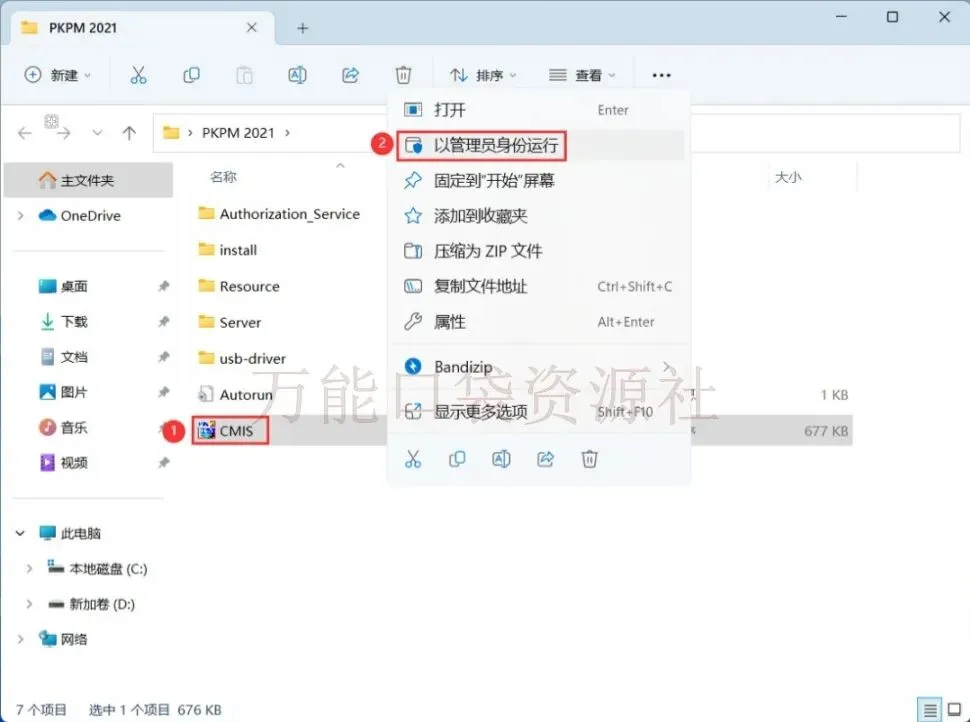The height and width of the screenshot is (722, 970).
Task: Open 视频 in quick access
Action: pyautogui.click(x=63, y=463)
